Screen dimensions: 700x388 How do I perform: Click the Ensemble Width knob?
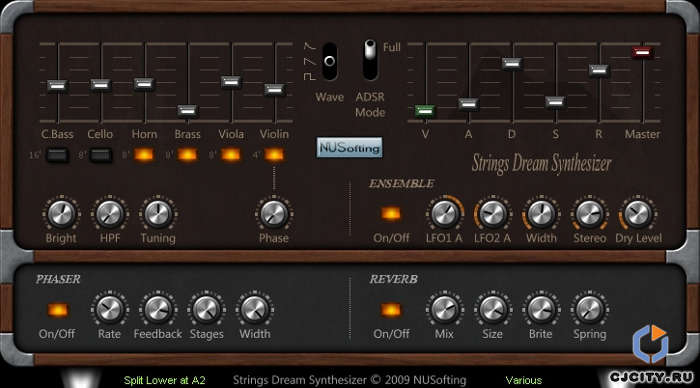[541, 214]
